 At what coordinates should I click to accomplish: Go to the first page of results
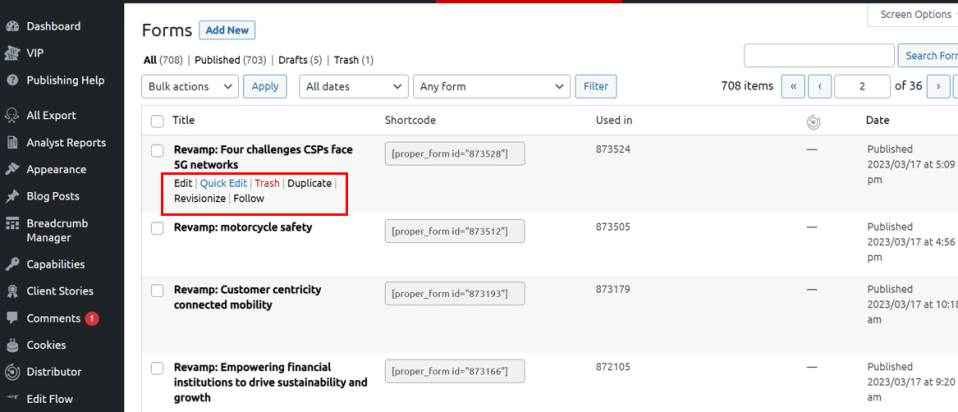coord(793,87)
